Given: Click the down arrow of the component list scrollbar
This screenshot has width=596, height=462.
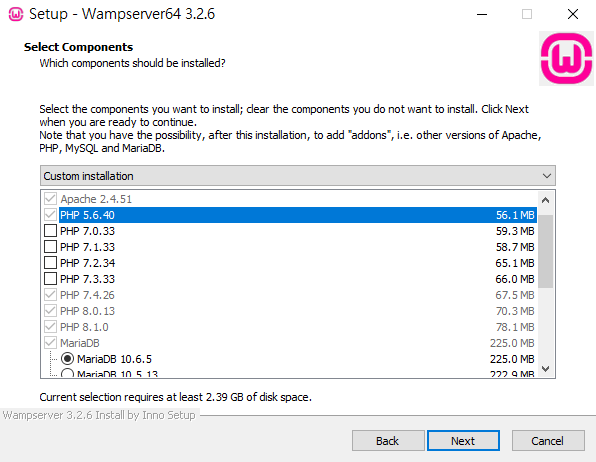Looking at the screenshot, I should 545,368.
